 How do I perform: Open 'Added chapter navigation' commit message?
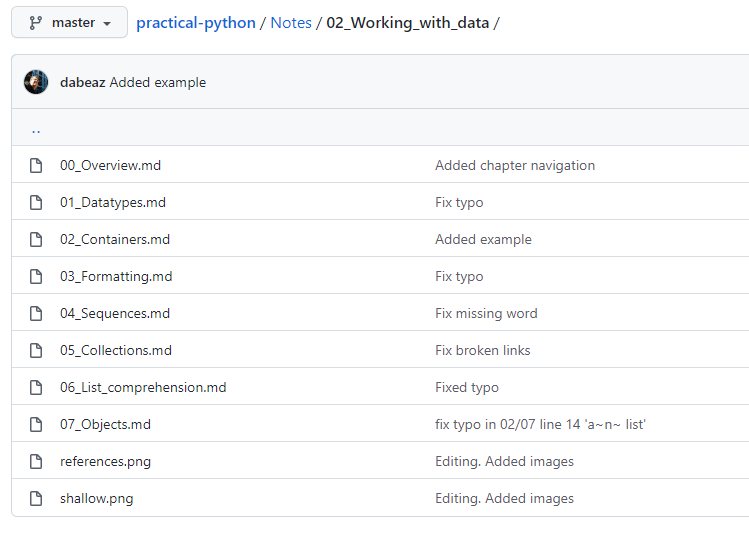(x=514, y=165)
